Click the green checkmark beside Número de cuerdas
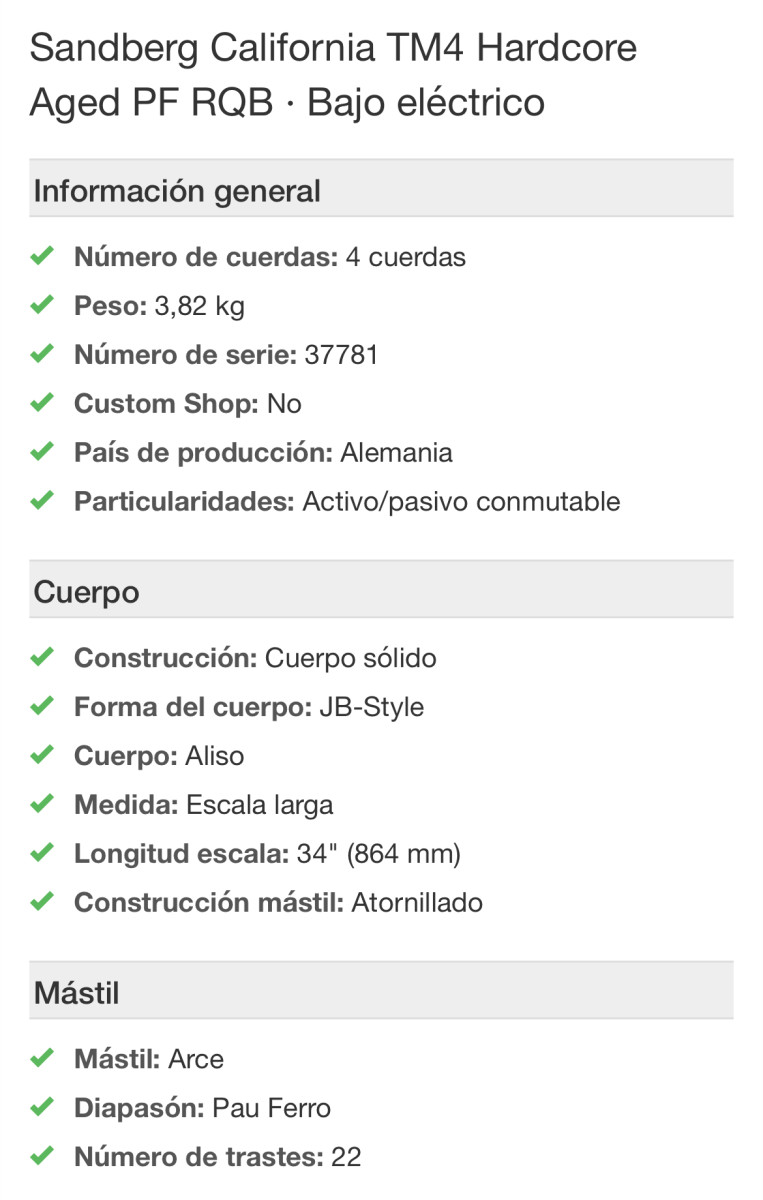The height and width of the screenshot is (1200, 763). click(41, 257)
